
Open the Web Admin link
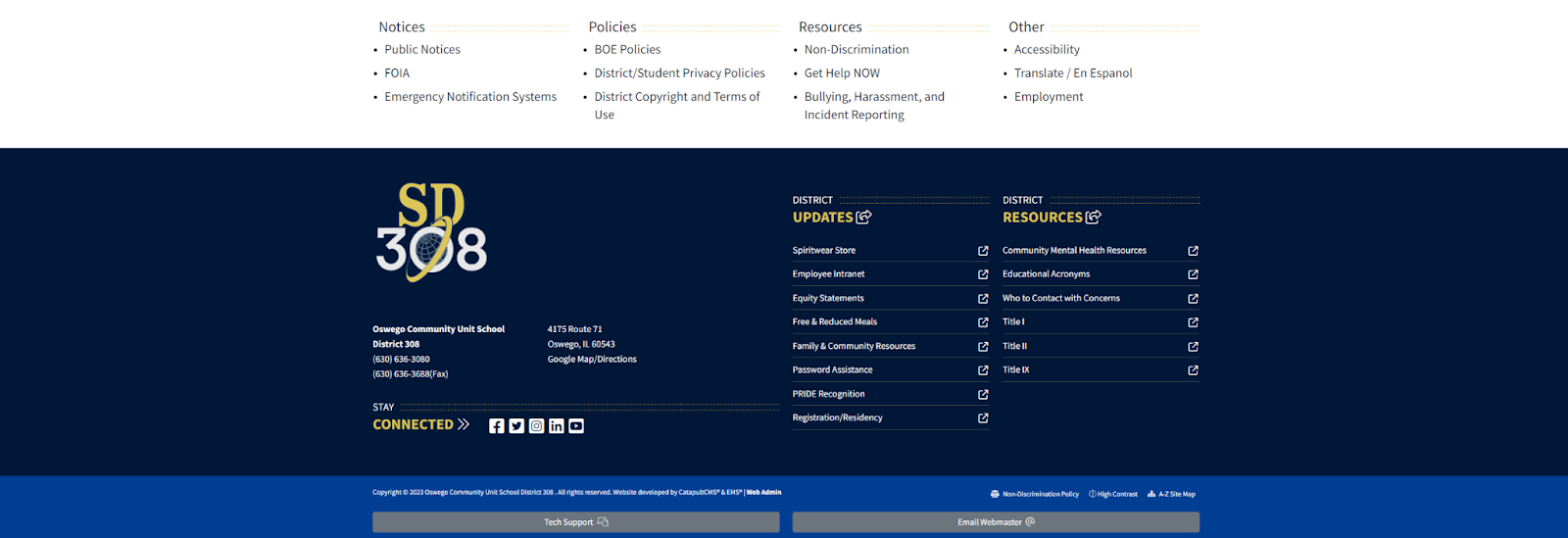point(763,492)
